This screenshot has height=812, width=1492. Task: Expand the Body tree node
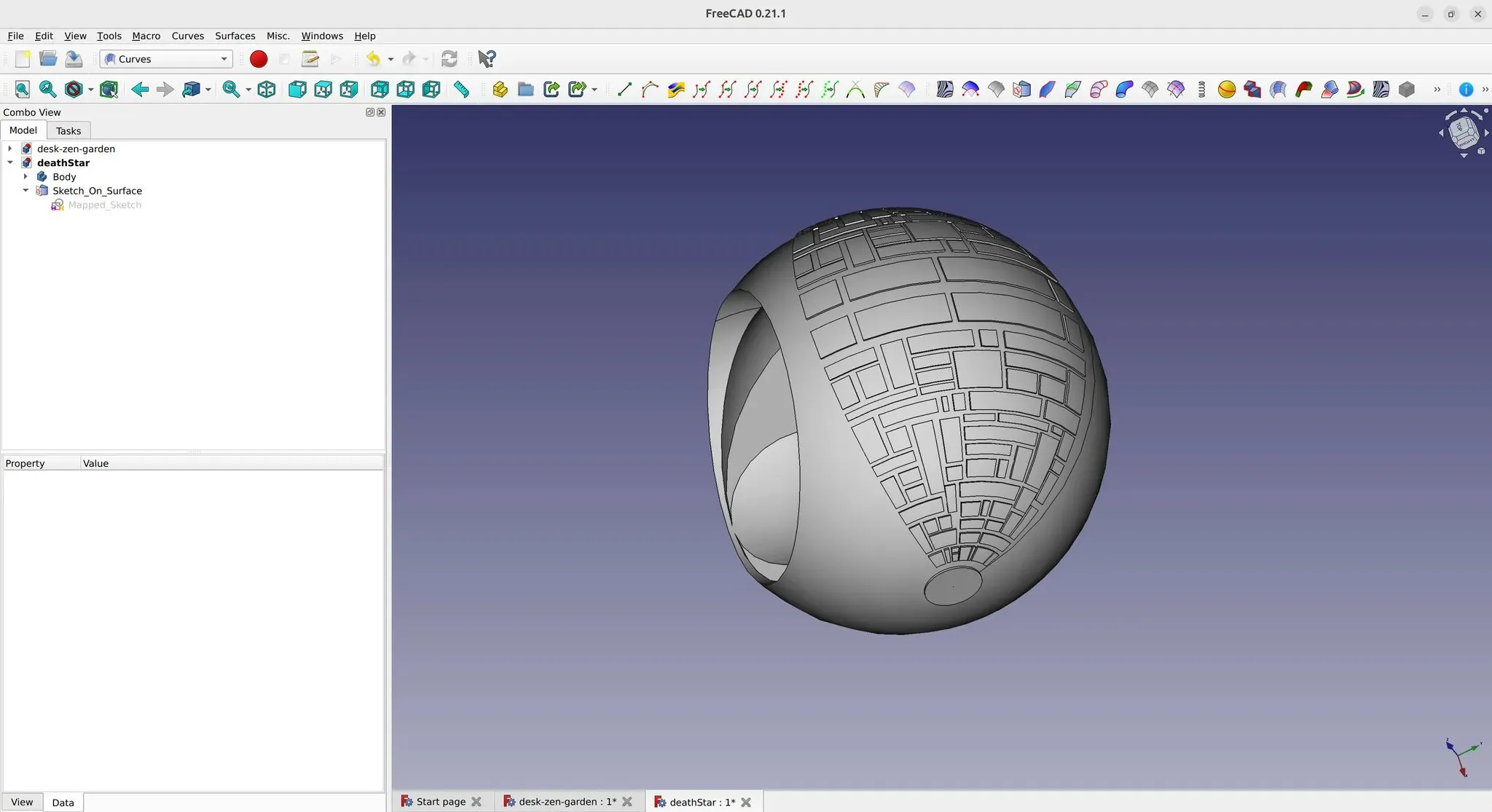tap(25, 177)
